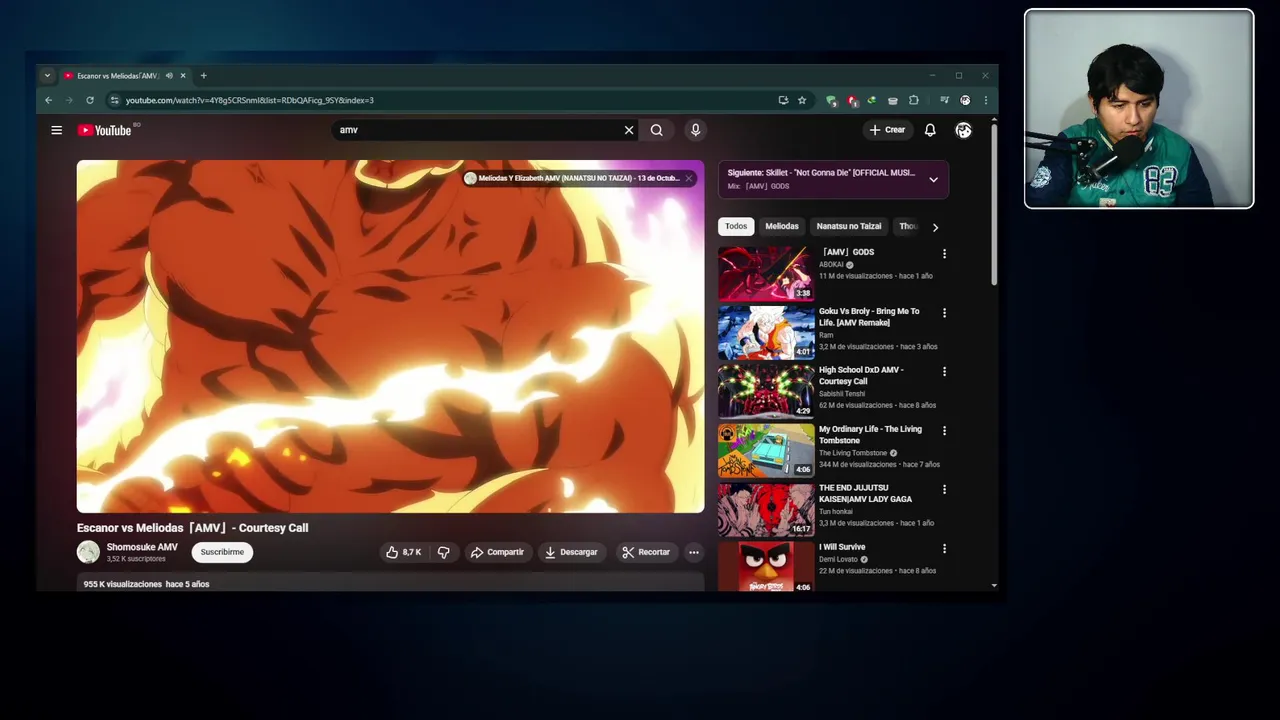
Task: Show more filter chips with arrow
Action: (935, 228)
